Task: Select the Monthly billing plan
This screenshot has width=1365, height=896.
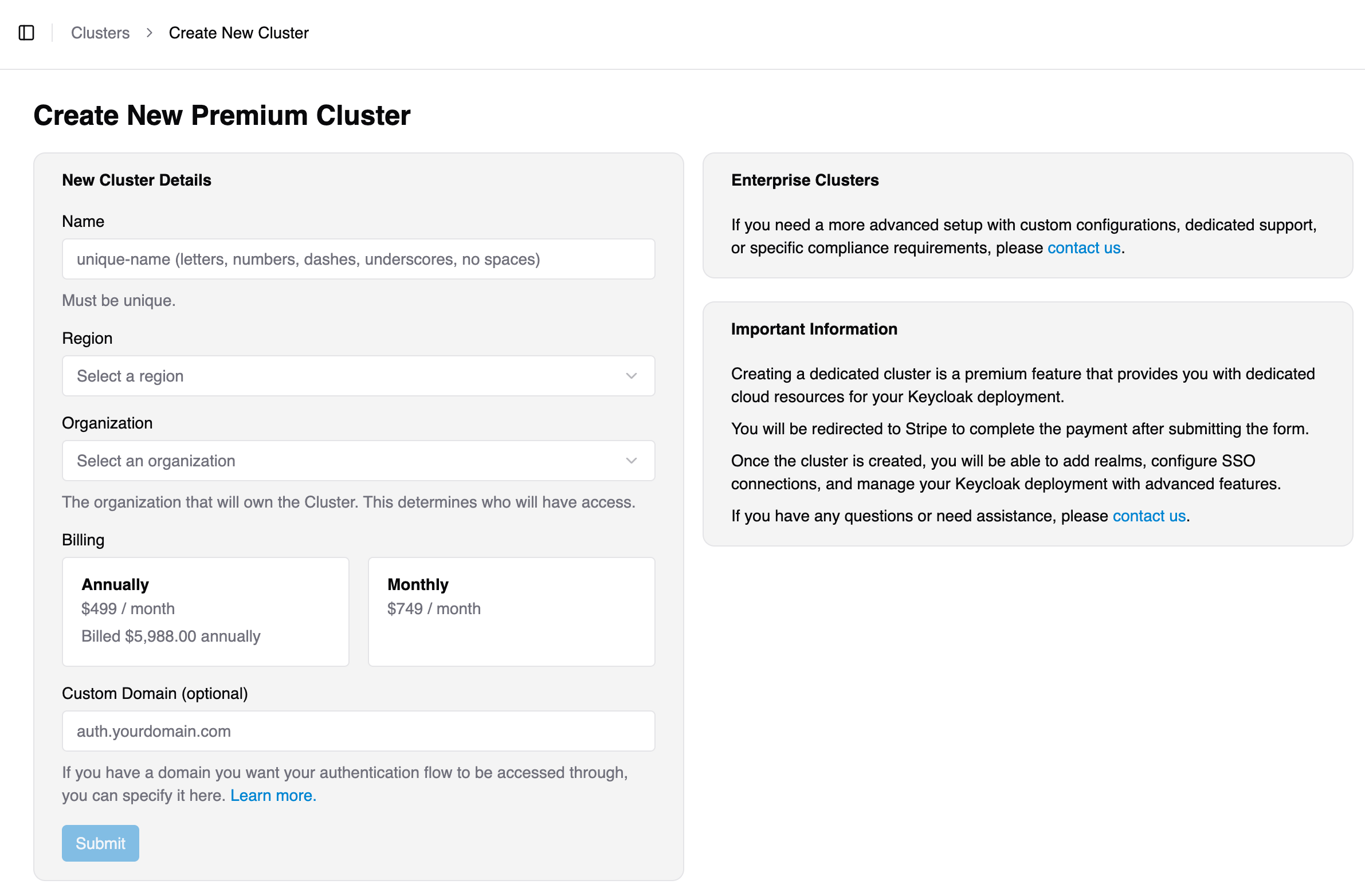Action: point(511,612)
